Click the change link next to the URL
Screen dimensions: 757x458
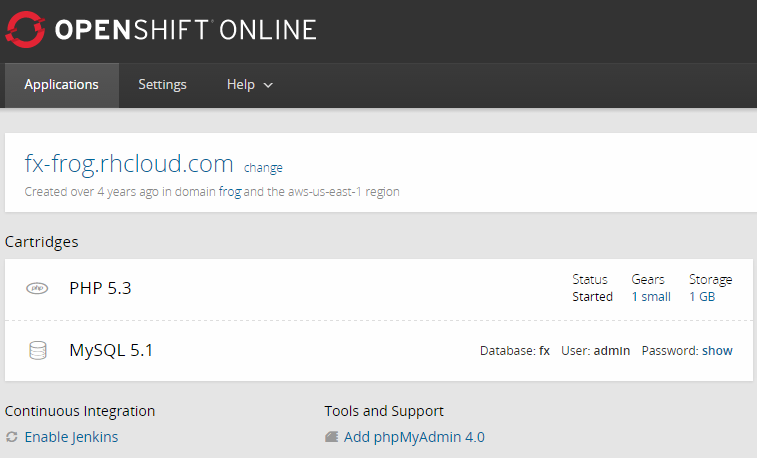tap(263, 168)
